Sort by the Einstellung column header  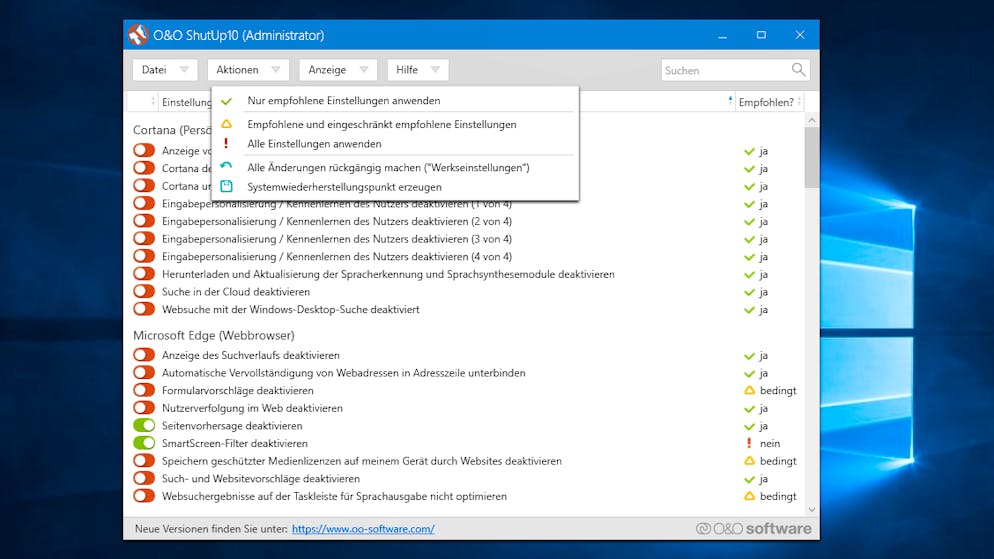(186, 102)
